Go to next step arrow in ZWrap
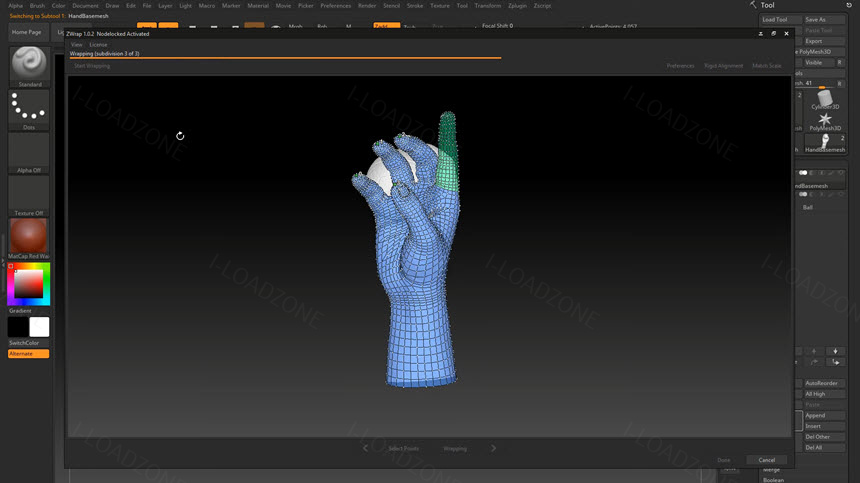Screen dimensions: 860x483 click(493, 448)
